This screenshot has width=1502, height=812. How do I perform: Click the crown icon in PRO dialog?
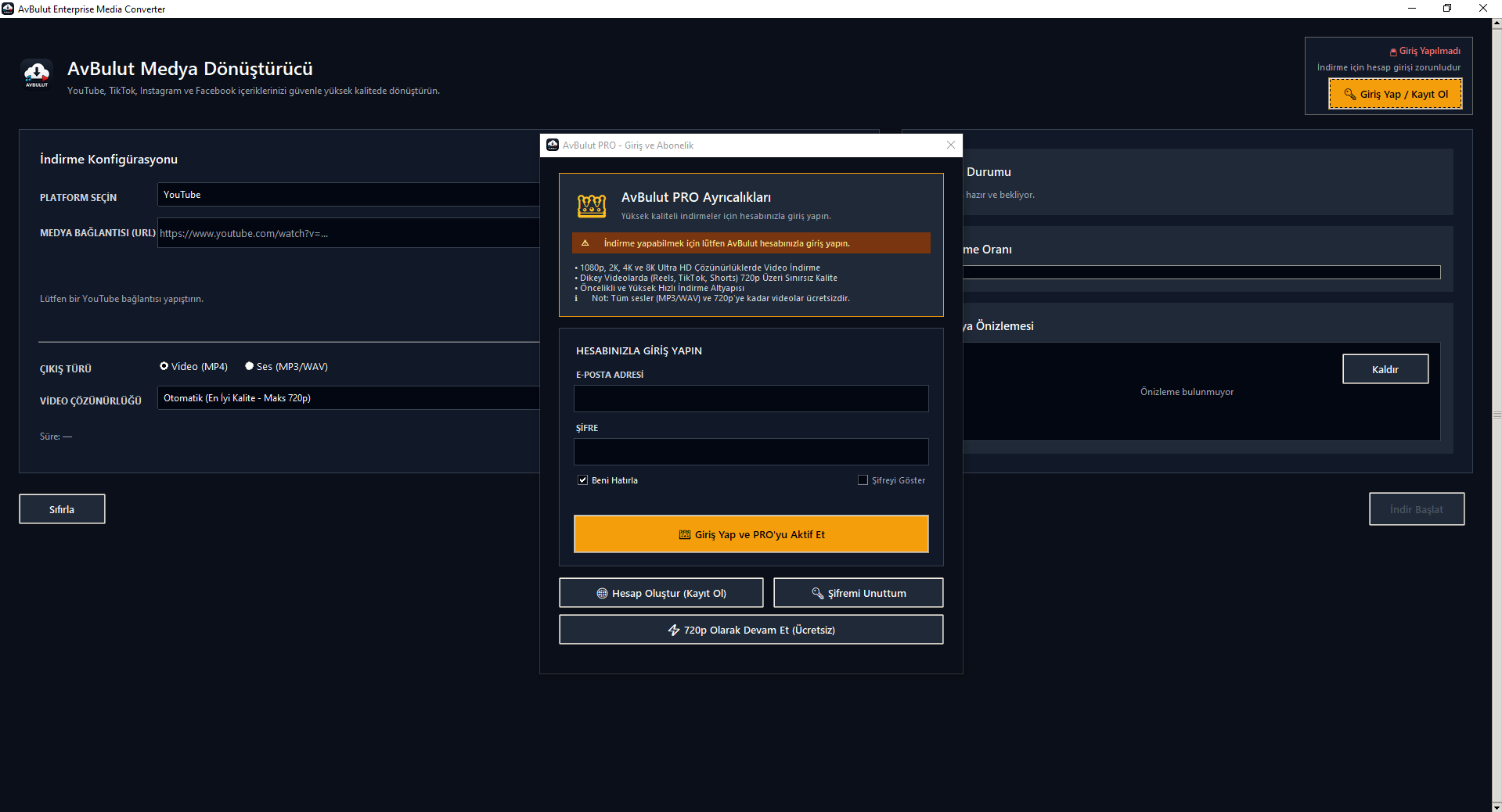tap(592, 206)
